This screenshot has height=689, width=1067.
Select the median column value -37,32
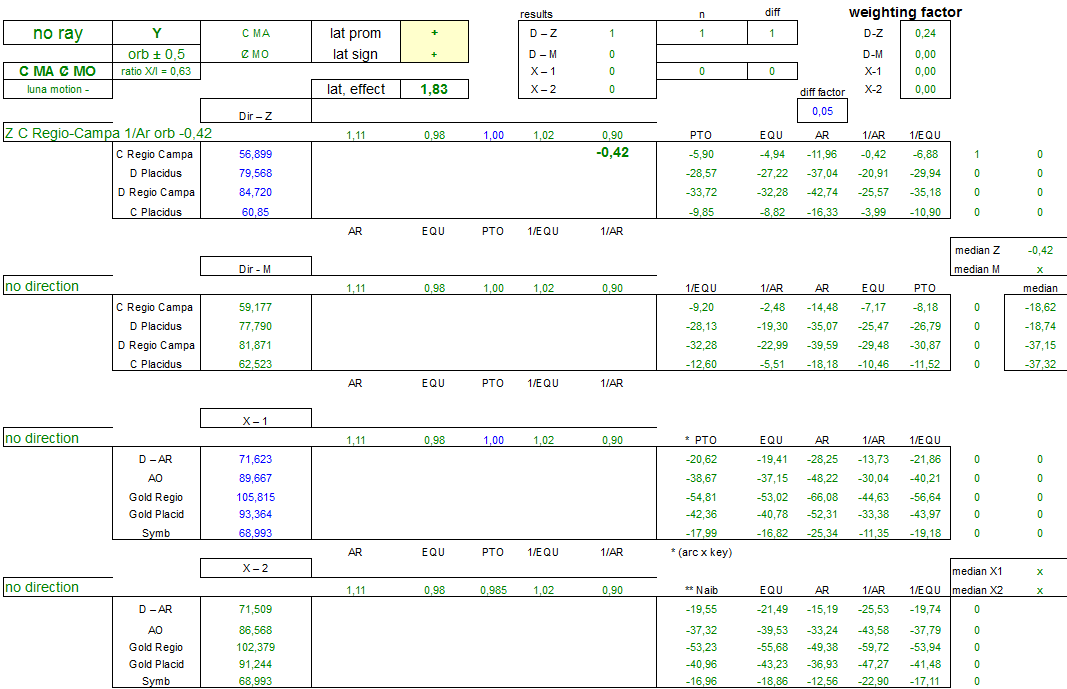pyautogui.click(x=1040, y=365)
